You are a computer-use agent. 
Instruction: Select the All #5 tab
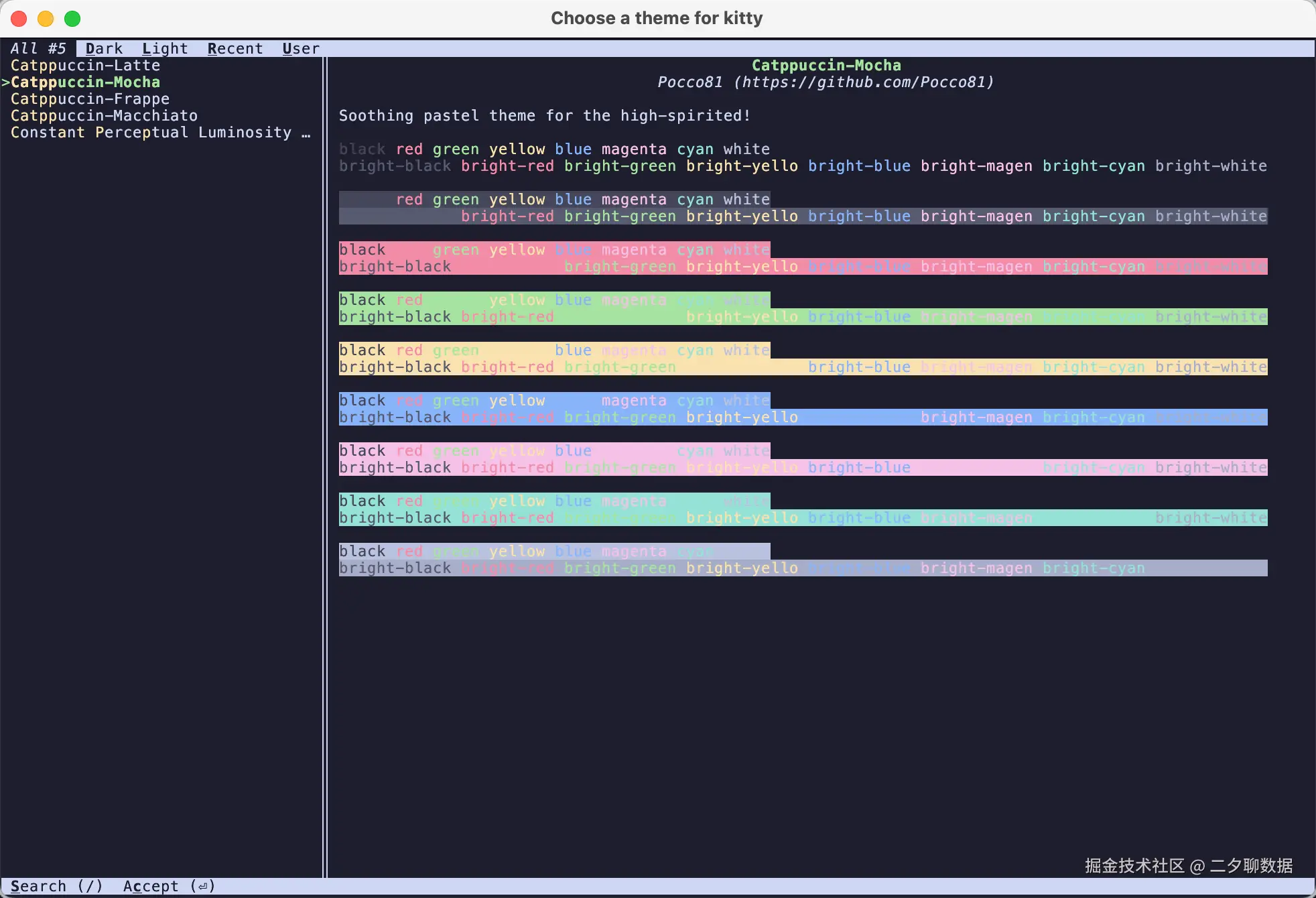click(38, 49)
